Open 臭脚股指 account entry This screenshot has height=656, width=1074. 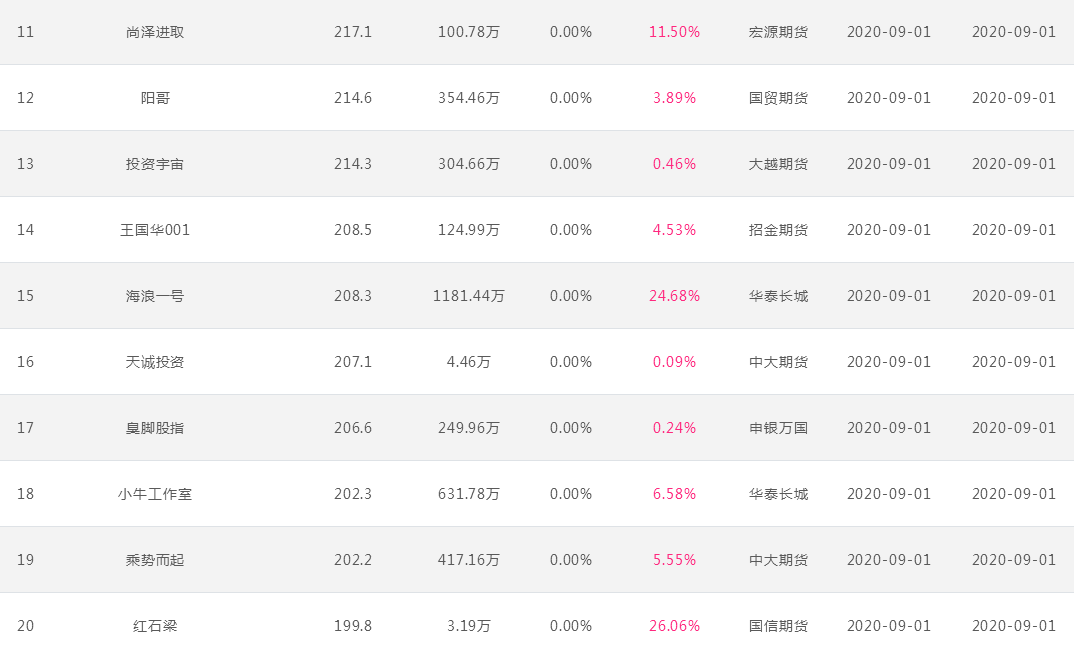pos(155,428)
